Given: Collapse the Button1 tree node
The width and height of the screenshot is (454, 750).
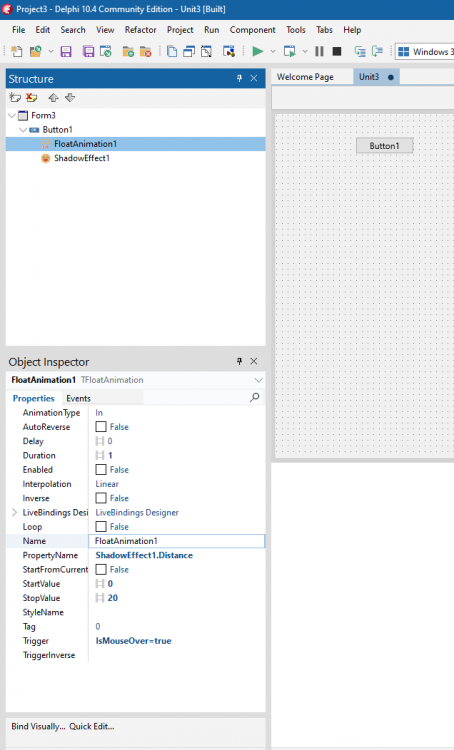Looking at the screenshot, I should (x=22, y=130).
